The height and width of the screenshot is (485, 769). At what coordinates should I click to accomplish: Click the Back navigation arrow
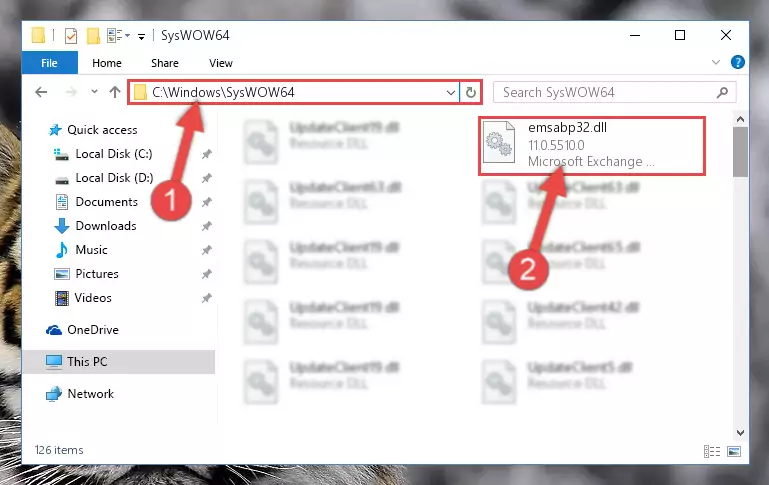coord(41,92)
